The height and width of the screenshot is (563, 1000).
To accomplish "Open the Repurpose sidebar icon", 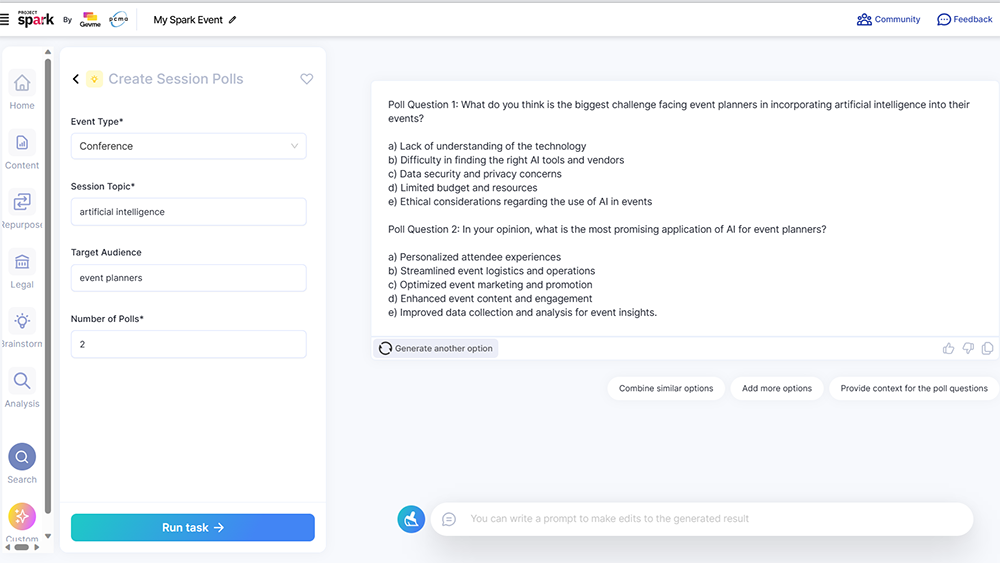I will pos(22,203).
